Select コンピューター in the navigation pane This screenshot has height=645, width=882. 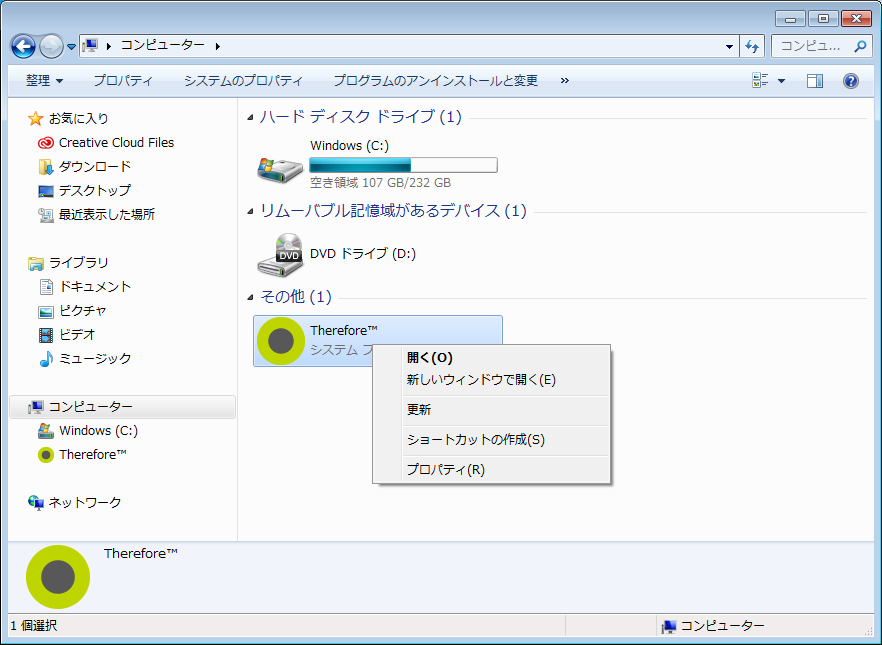[123, 407]
